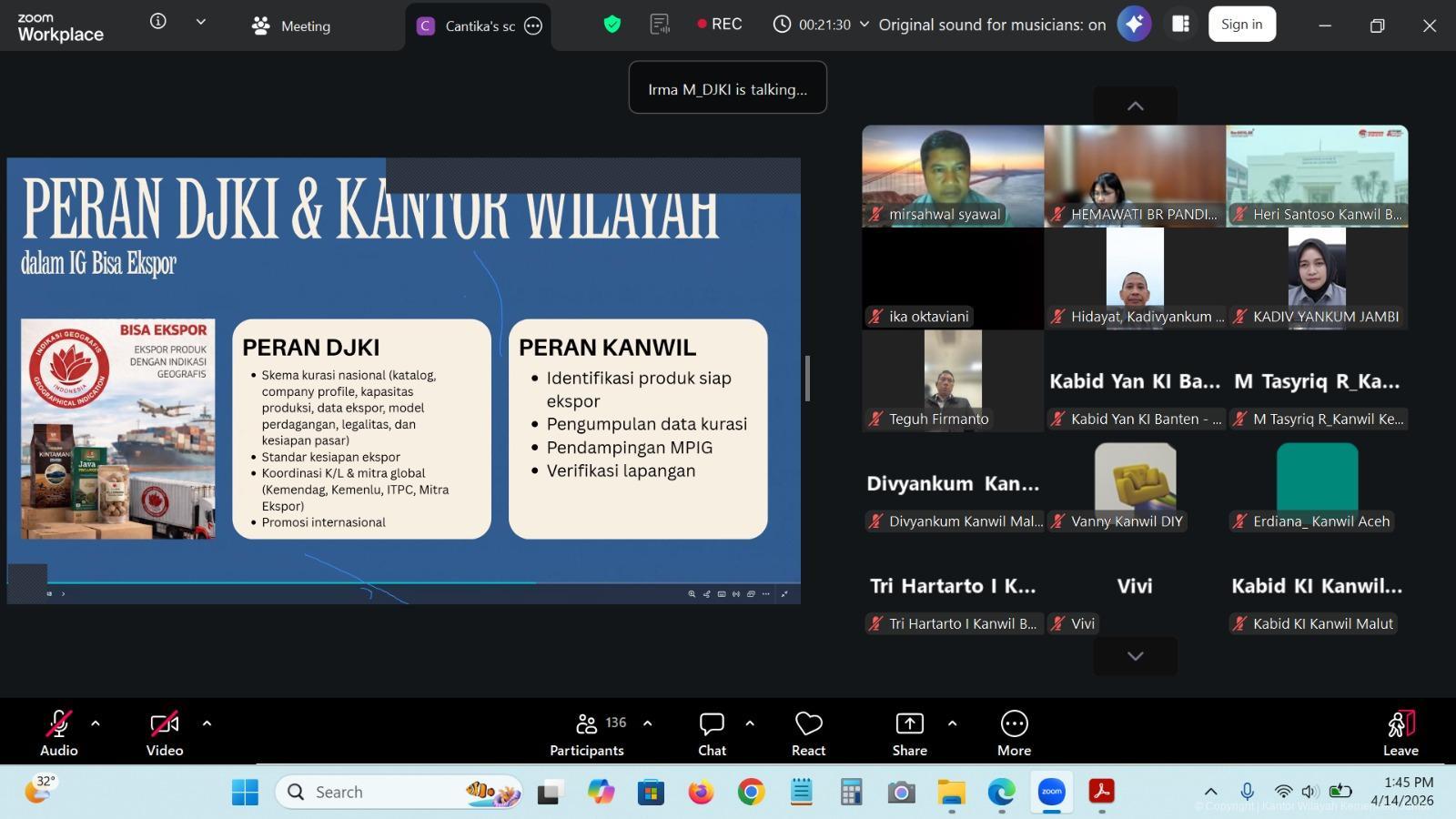Open Google Chrome from the taskbar
Screen dimensions: 1456x819
point(751,793)
